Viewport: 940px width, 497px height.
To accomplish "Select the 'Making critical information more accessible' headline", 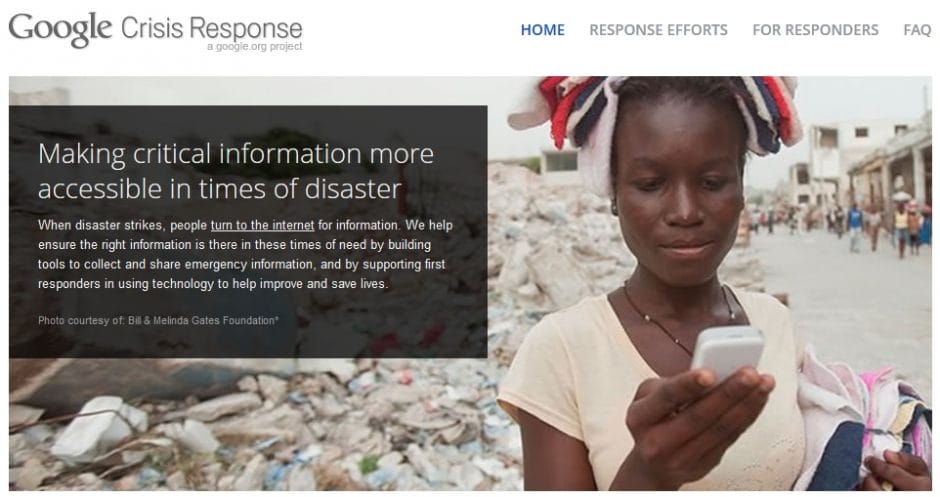I will (x=236, y=171).
